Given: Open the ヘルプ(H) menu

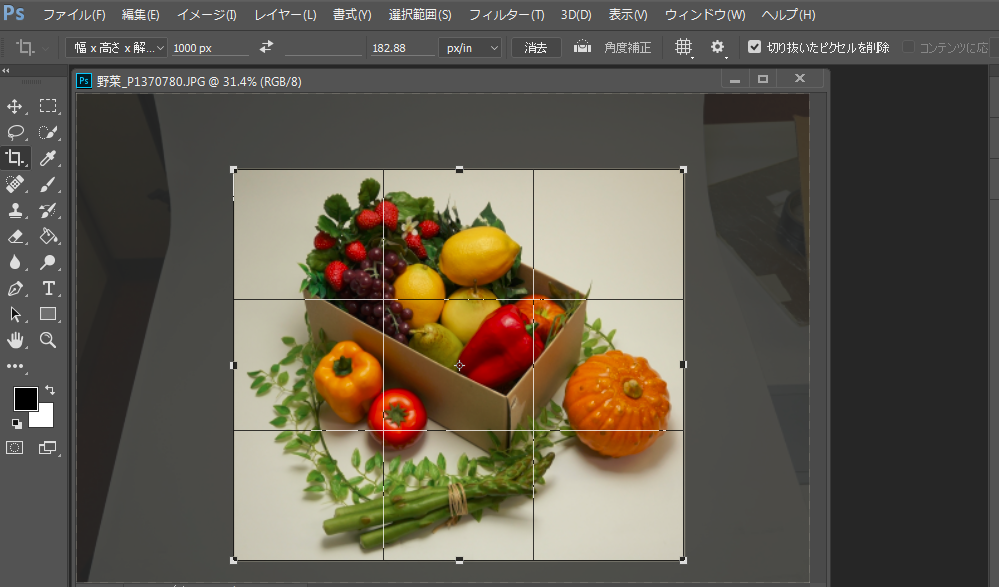Looking at the screenshot, I should (x=788, y=14).
